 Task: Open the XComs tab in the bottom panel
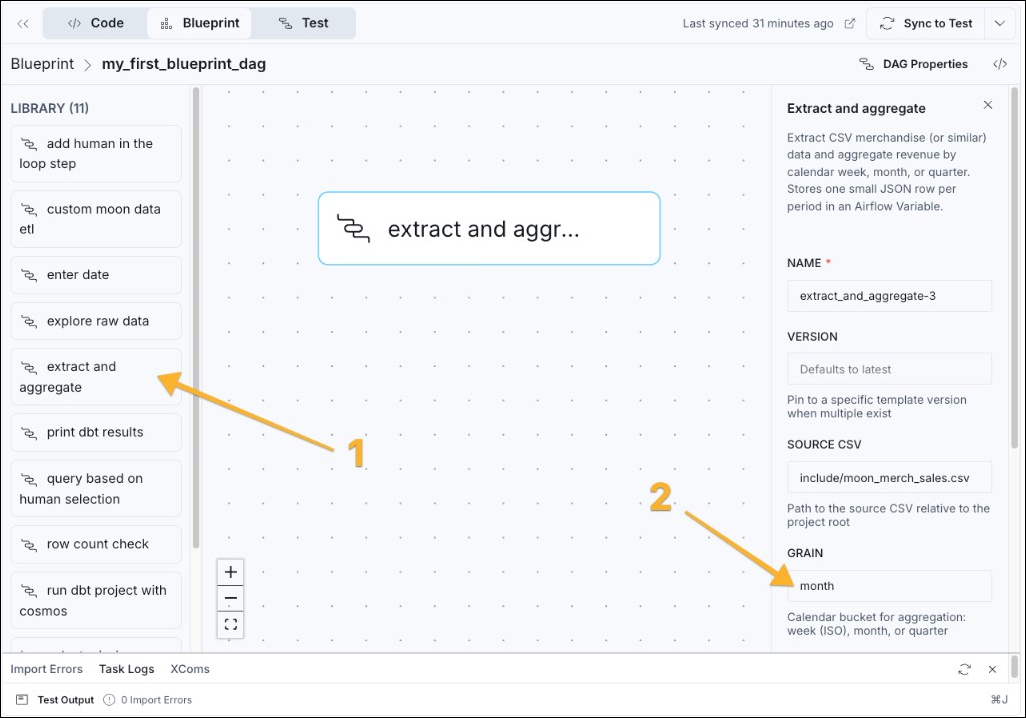(189, 668)
